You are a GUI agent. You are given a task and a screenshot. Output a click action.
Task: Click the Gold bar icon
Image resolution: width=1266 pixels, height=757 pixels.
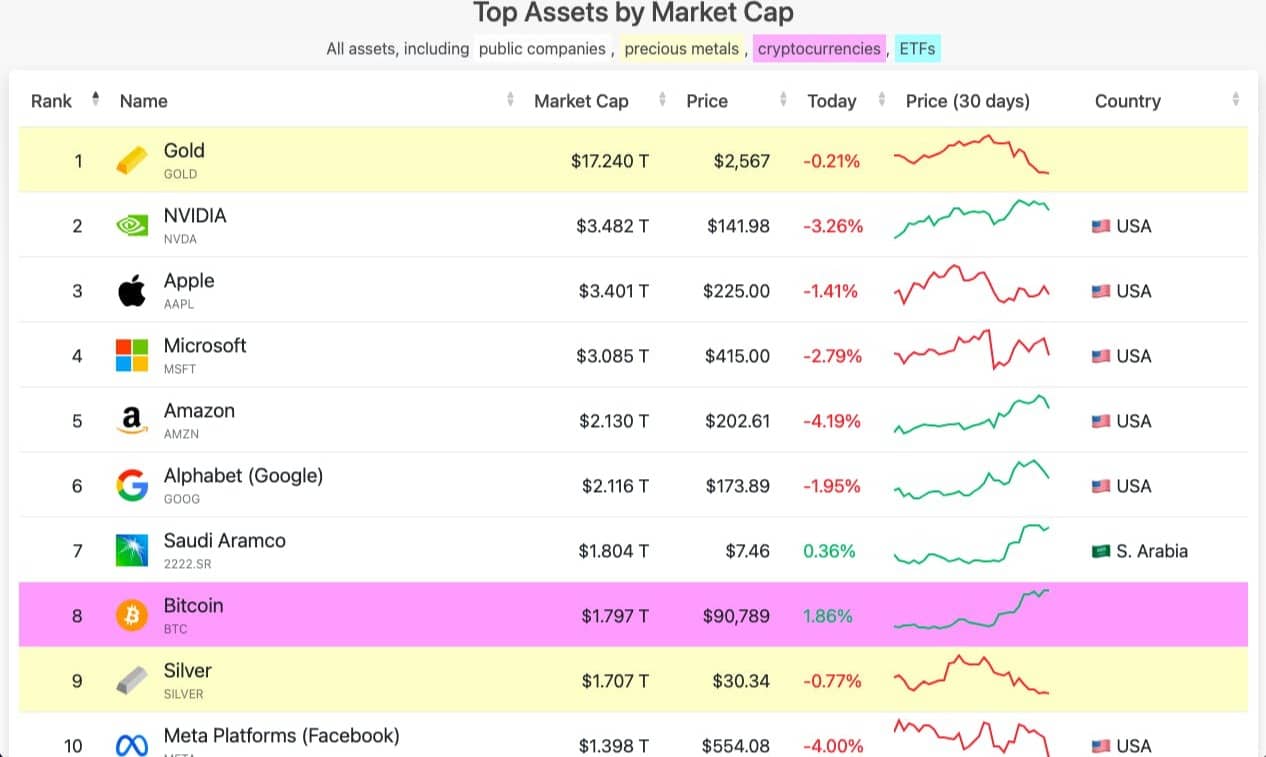click(x=131, y=160)
